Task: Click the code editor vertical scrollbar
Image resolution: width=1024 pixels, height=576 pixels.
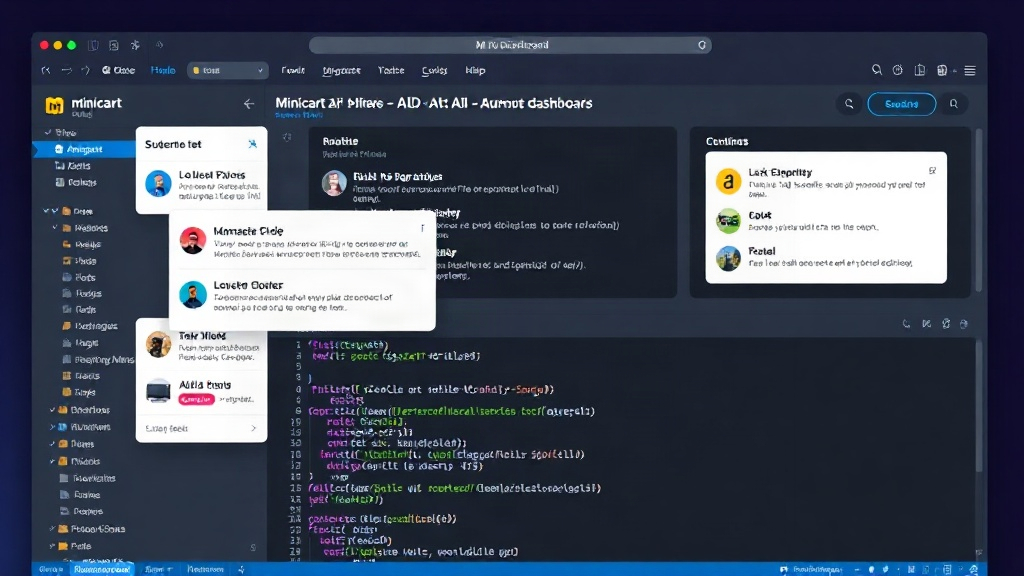Action: coord(979,405)
